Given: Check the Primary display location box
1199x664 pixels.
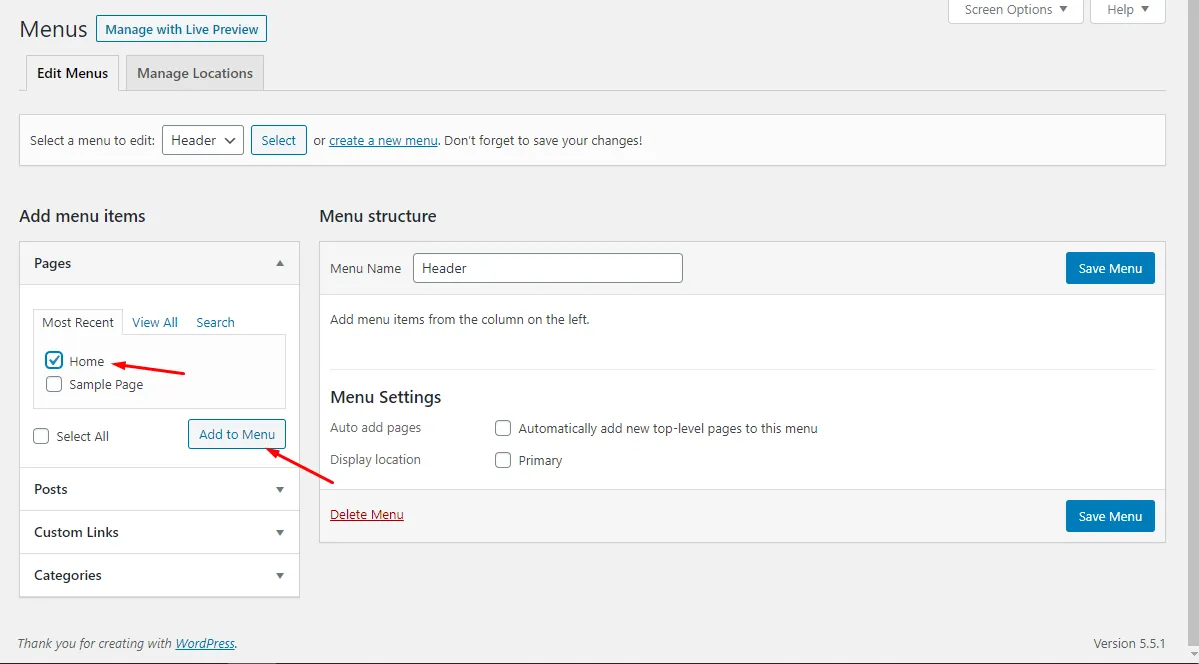Looking at the screenshot, I should point(503,460).
